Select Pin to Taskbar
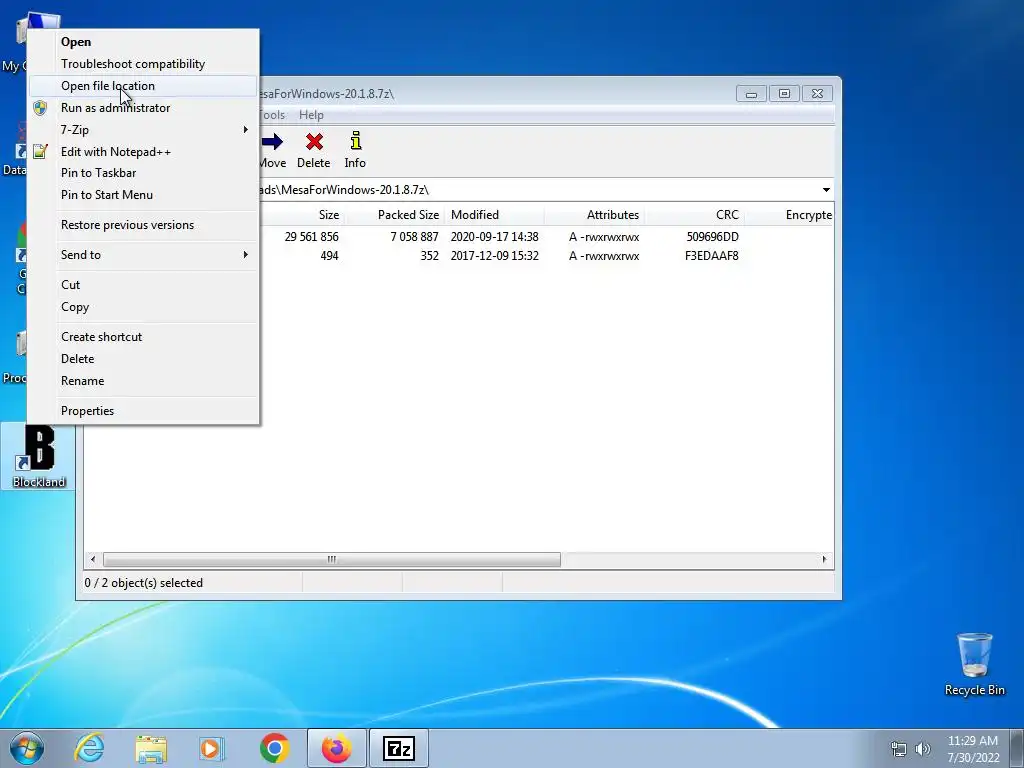 (99, 173)
